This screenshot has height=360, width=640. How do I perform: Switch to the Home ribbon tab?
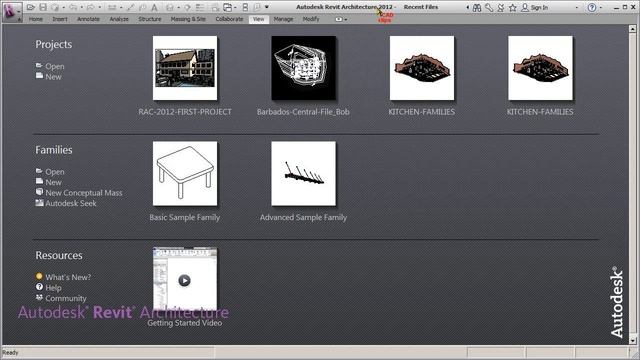[36, 19]
